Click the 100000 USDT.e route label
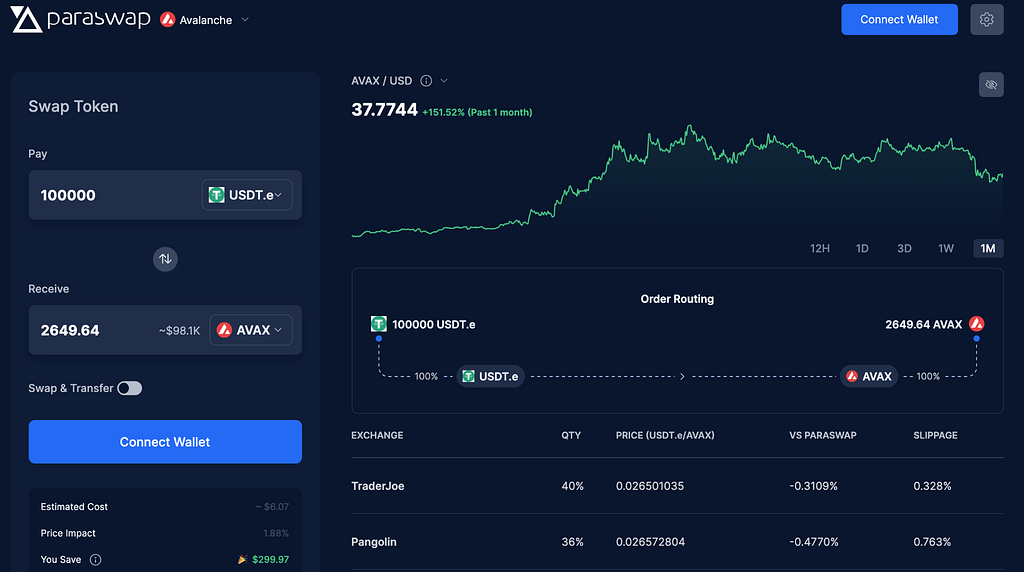The image size is (1024, 572). (434, 325)
